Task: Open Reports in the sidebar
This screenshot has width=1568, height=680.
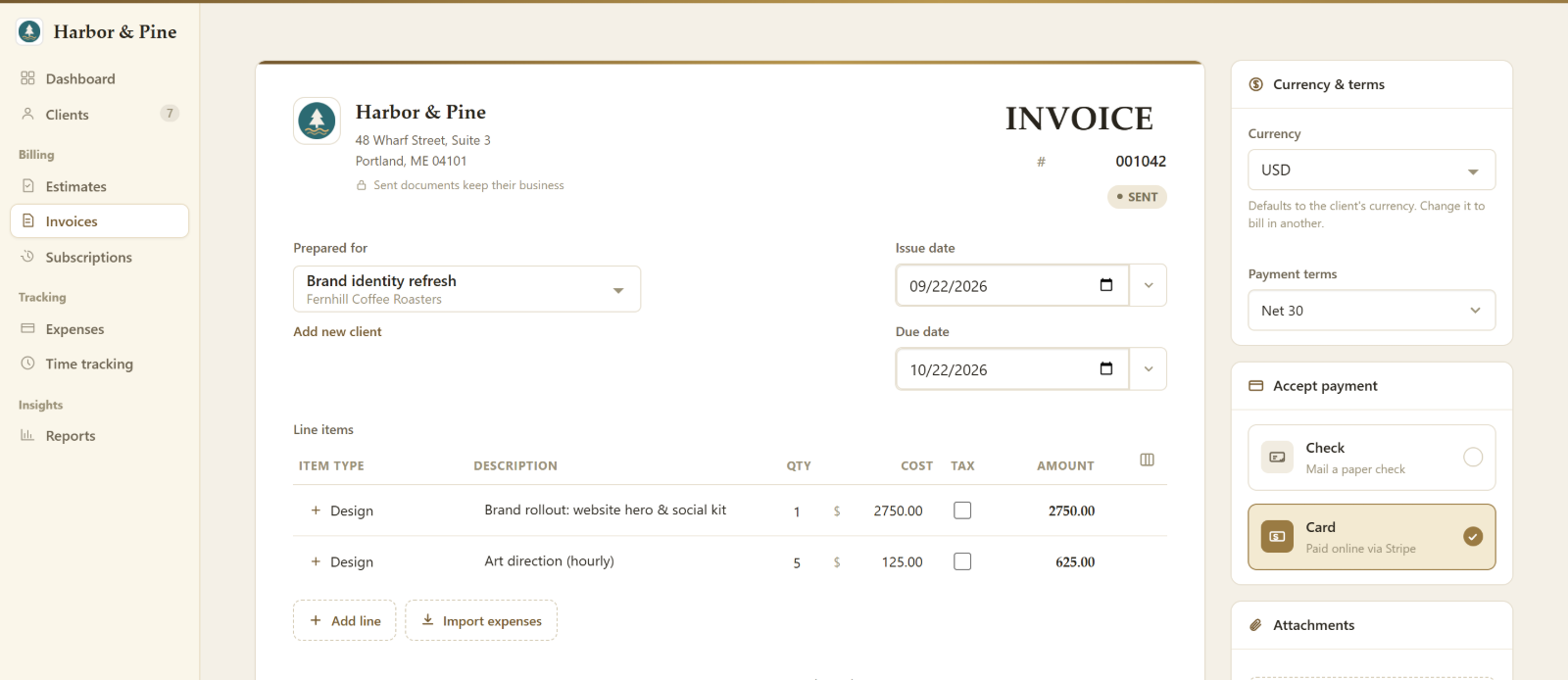Action: pos(99,436)
